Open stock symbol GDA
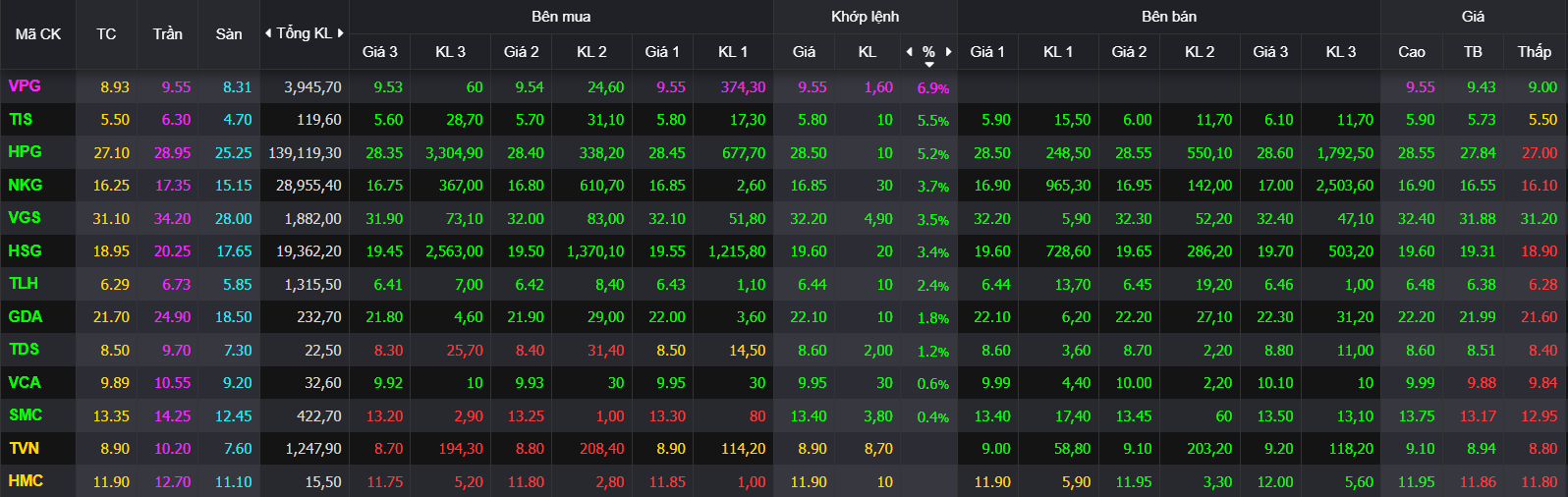The height and width of the screenshot is (497, 1568). [x=25, y=316]
